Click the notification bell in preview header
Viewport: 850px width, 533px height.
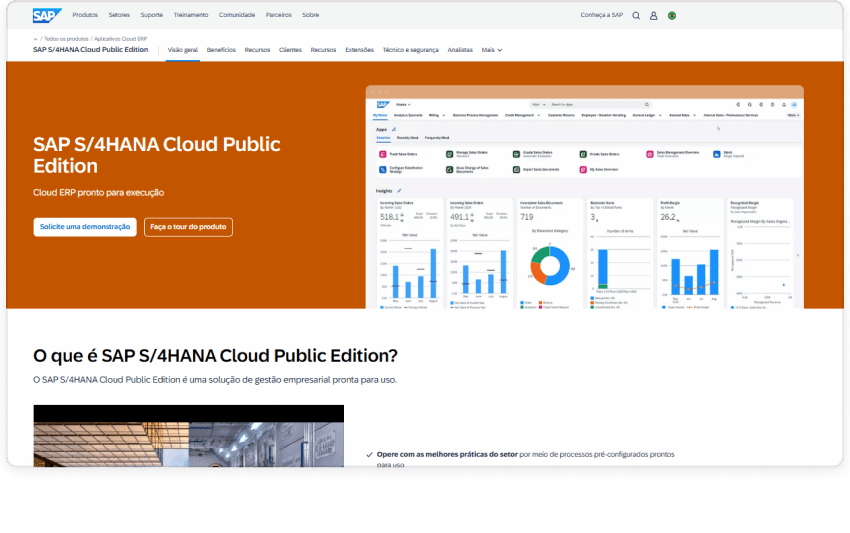[783, 105]
